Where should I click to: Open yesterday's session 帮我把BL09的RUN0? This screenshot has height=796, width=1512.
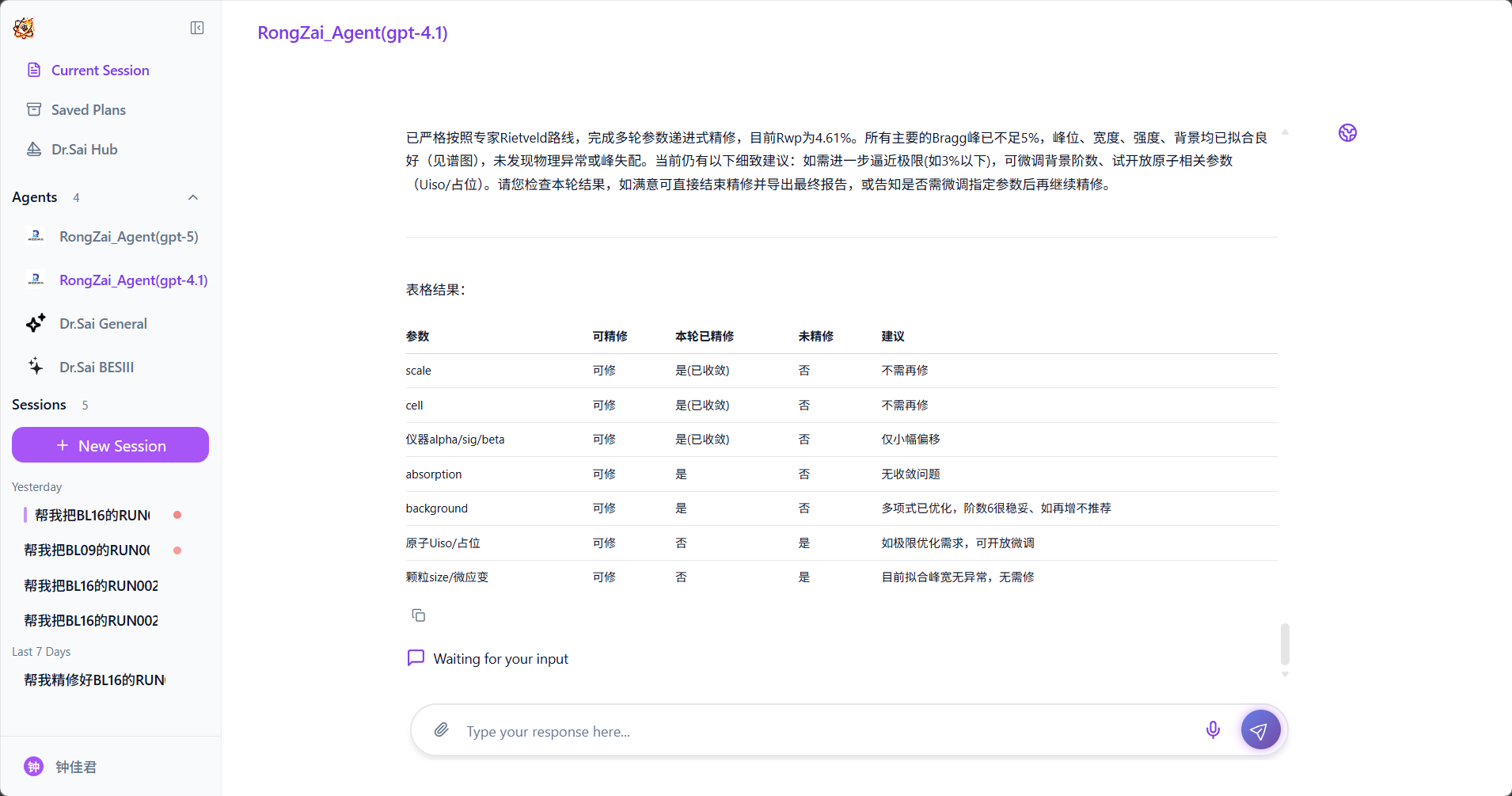87,550
